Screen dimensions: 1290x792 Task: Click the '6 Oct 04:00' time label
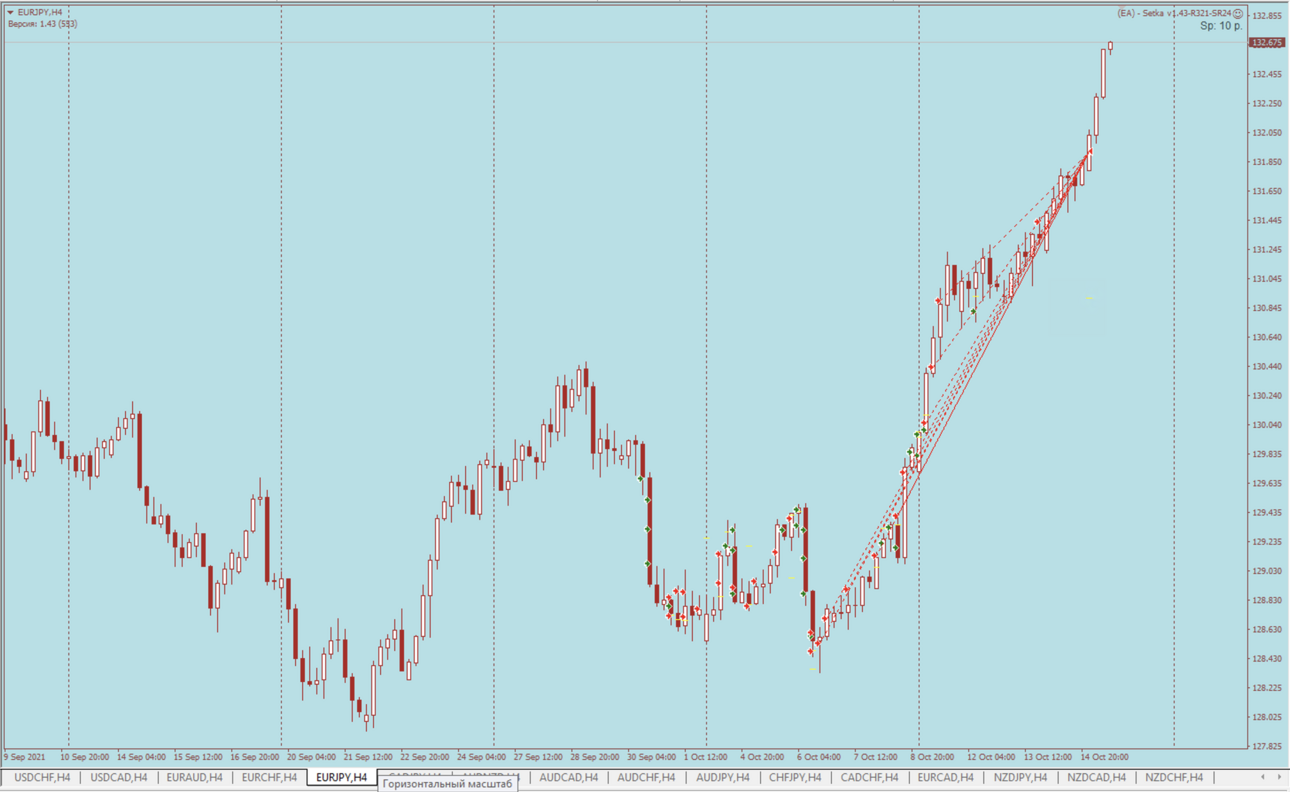[x=819, y=757]
